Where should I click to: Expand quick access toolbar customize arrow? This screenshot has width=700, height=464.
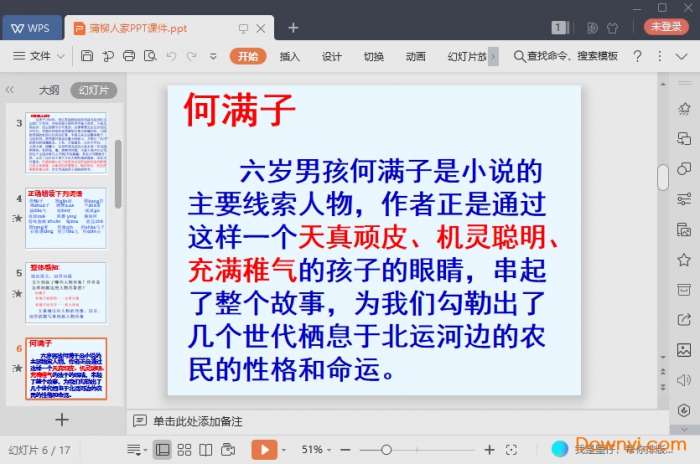point(213,56)
